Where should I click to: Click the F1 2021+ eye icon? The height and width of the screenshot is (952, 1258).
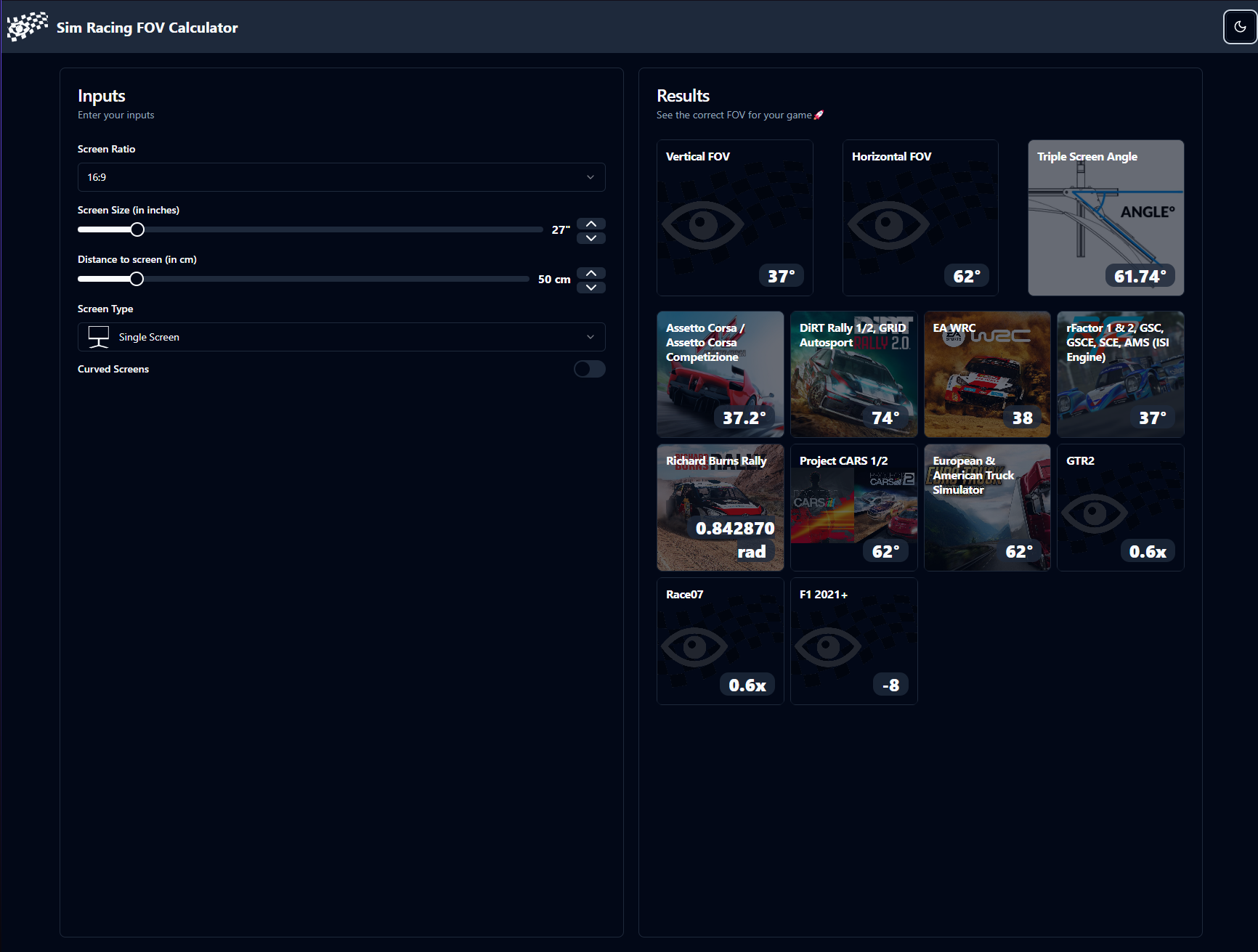pyautogui.click(x=828, y=646)
